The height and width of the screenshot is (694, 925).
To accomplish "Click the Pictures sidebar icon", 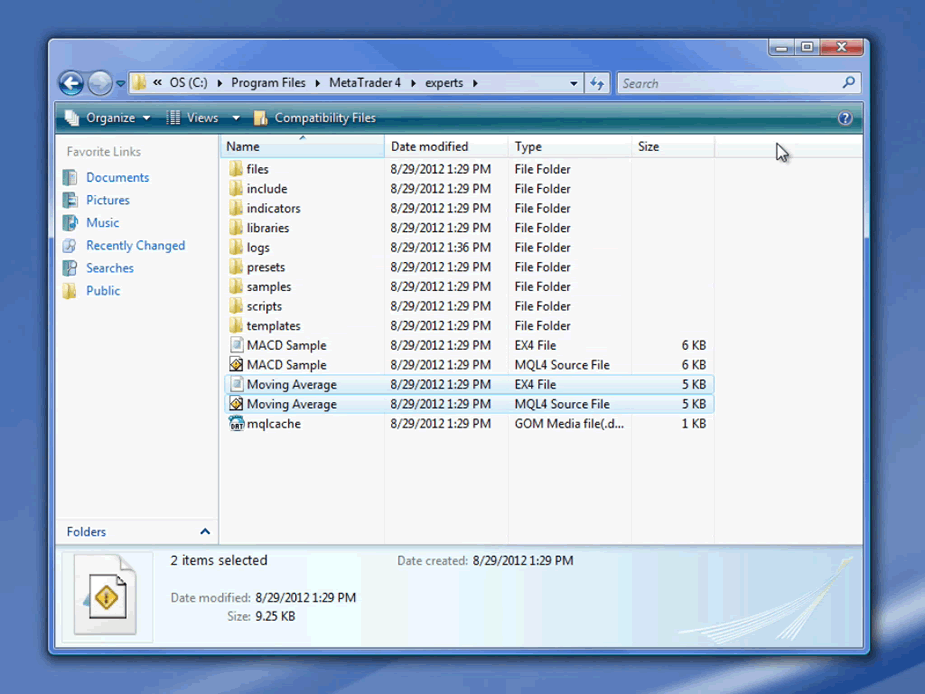I will 70,200.
